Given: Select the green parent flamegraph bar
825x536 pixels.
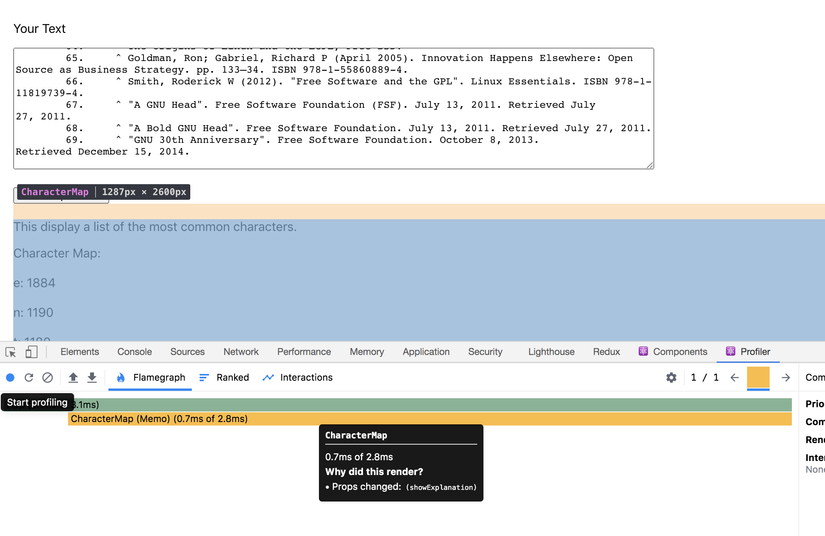Looking at the screenshot, I should 430,404.
